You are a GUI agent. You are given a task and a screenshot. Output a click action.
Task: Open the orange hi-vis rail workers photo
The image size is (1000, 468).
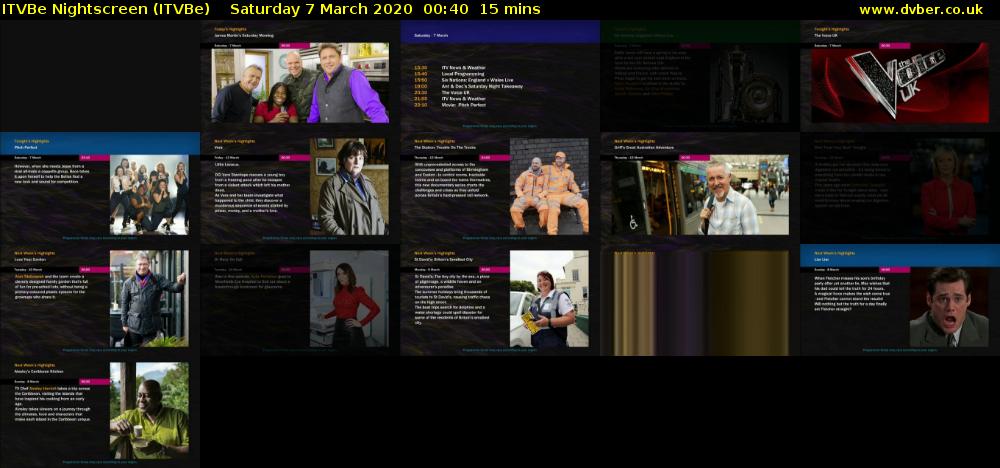pos(549,187)
